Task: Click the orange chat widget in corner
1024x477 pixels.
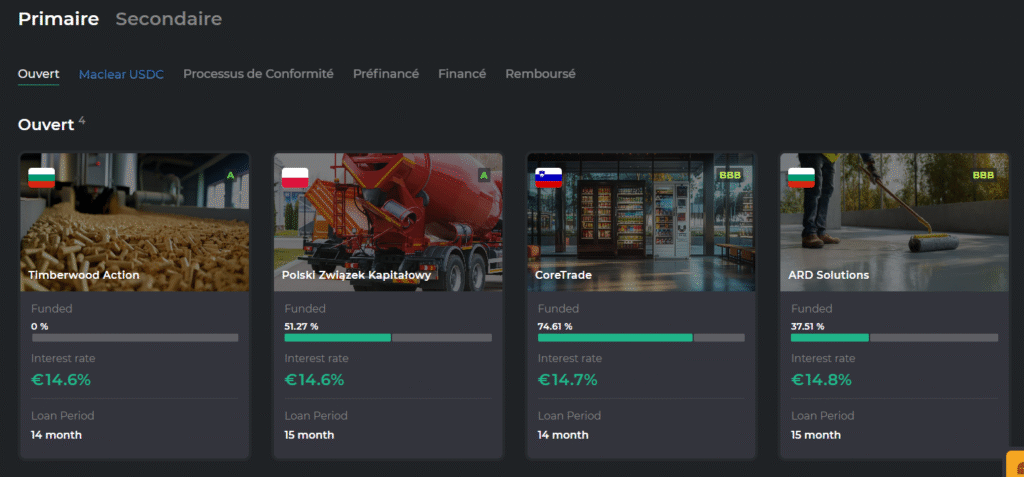Action: tap(1014, 465)
